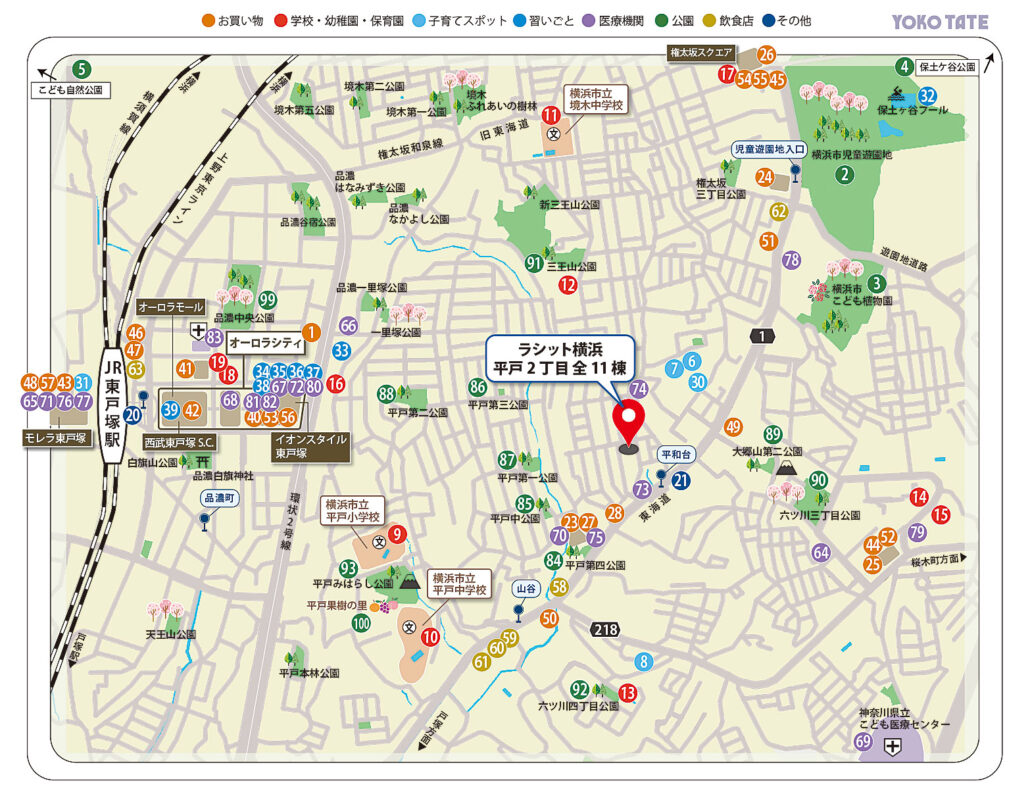Viewport: 1030px width, 800px height.
Task: Click navy marker number 20 by station
Action: click(133, 414)
